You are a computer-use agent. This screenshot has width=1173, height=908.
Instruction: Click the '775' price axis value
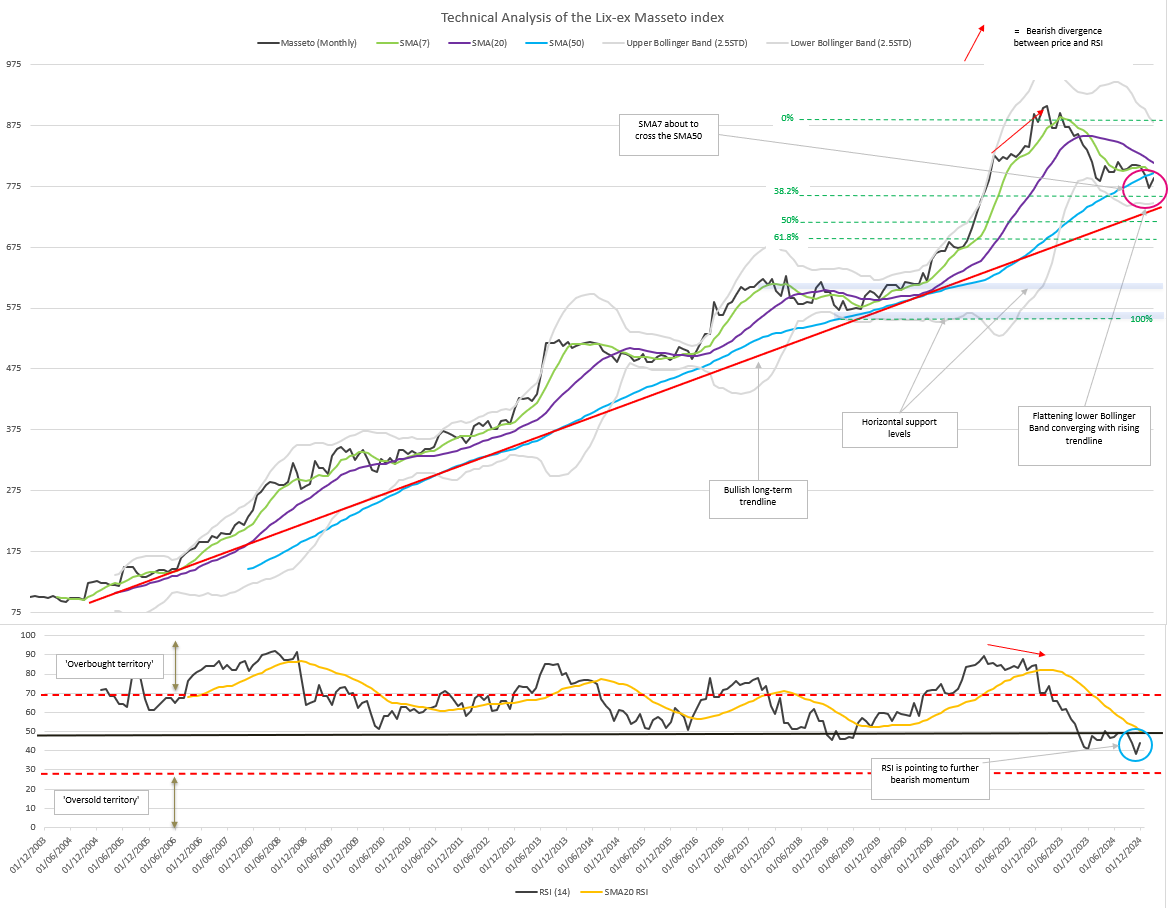click(x=14, y=186)
